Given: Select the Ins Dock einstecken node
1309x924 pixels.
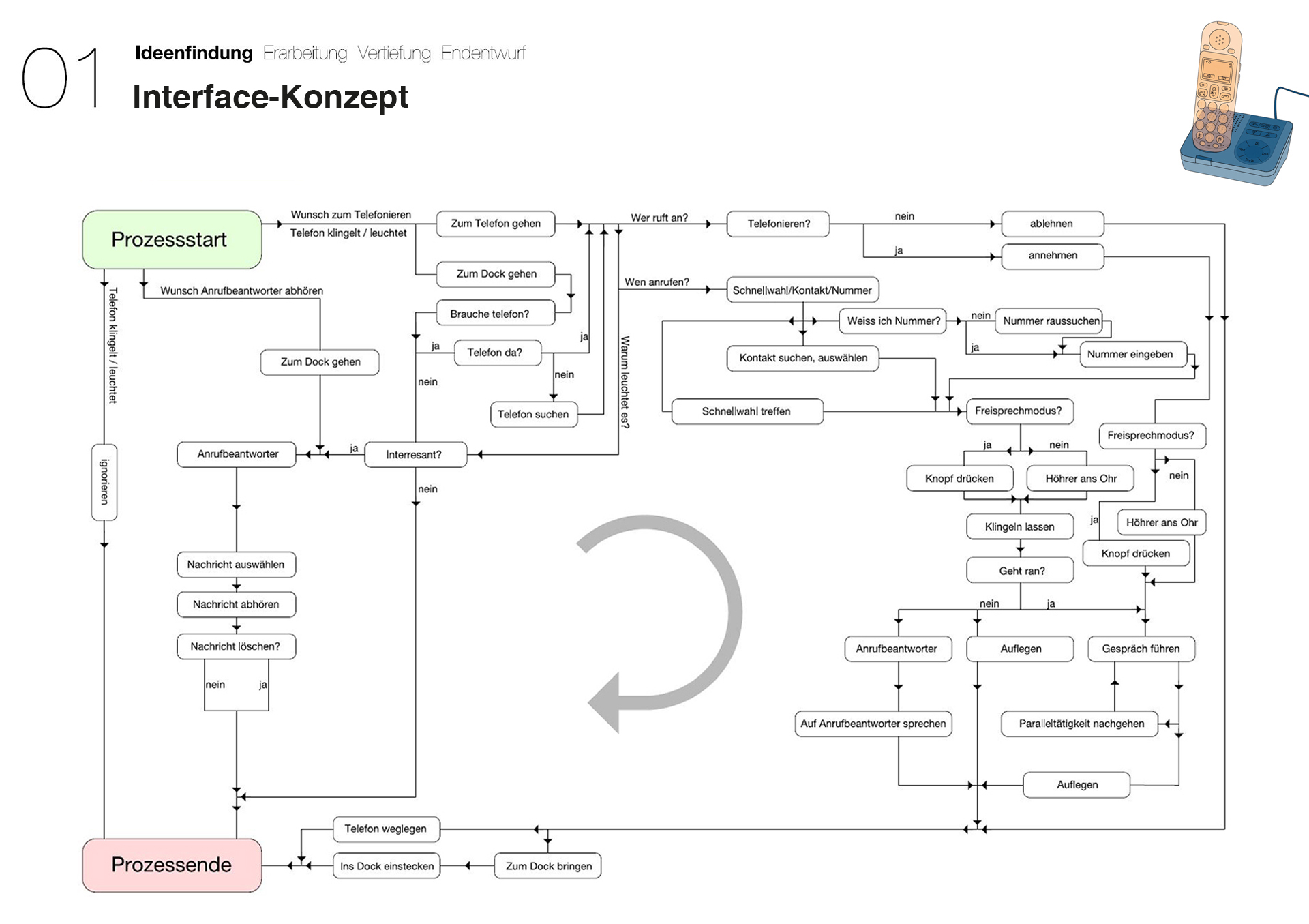Looking at the screenshot, I should [x=387, y=866].
